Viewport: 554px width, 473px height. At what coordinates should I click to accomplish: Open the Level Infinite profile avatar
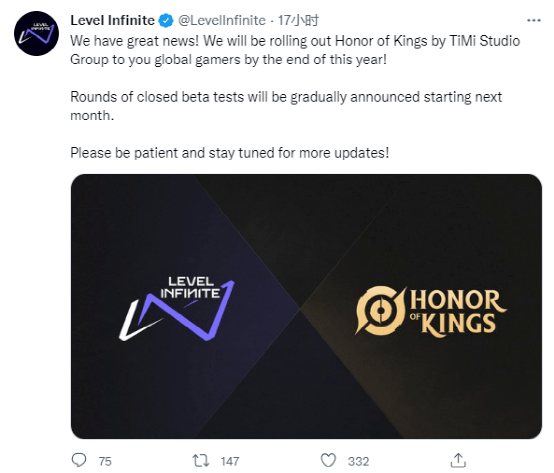click(x=36, y=34)
